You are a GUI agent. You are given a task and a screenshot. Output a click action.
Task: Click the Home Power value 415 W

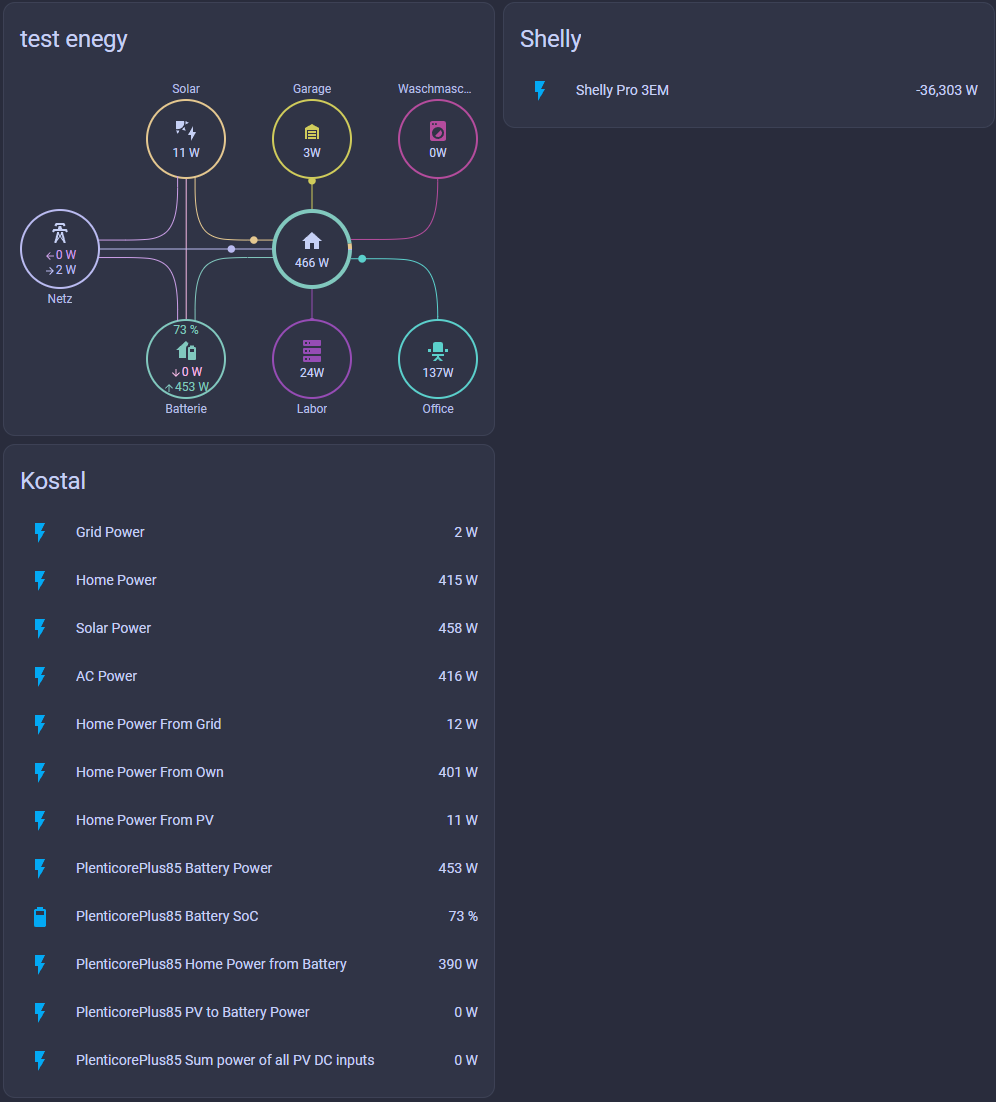point(457,580)
